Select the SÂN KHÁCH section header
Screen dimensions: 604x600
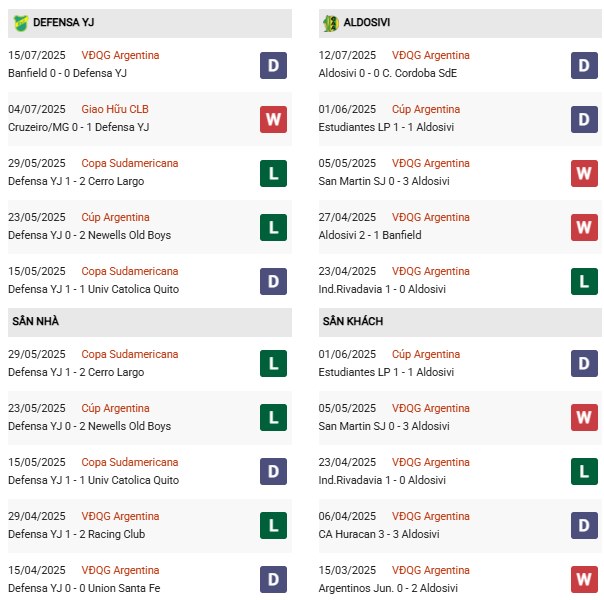[353, 321]
